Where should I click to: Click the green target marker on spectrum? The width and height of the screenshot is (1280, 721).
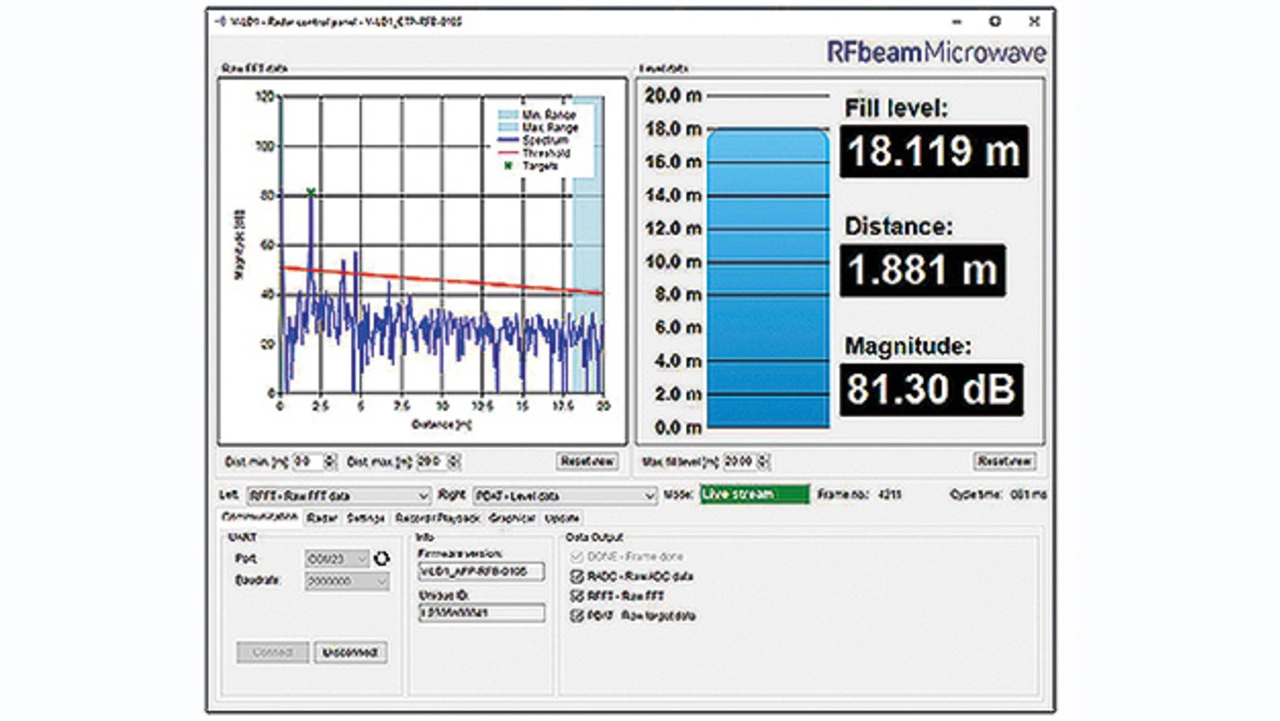[311, 191]
